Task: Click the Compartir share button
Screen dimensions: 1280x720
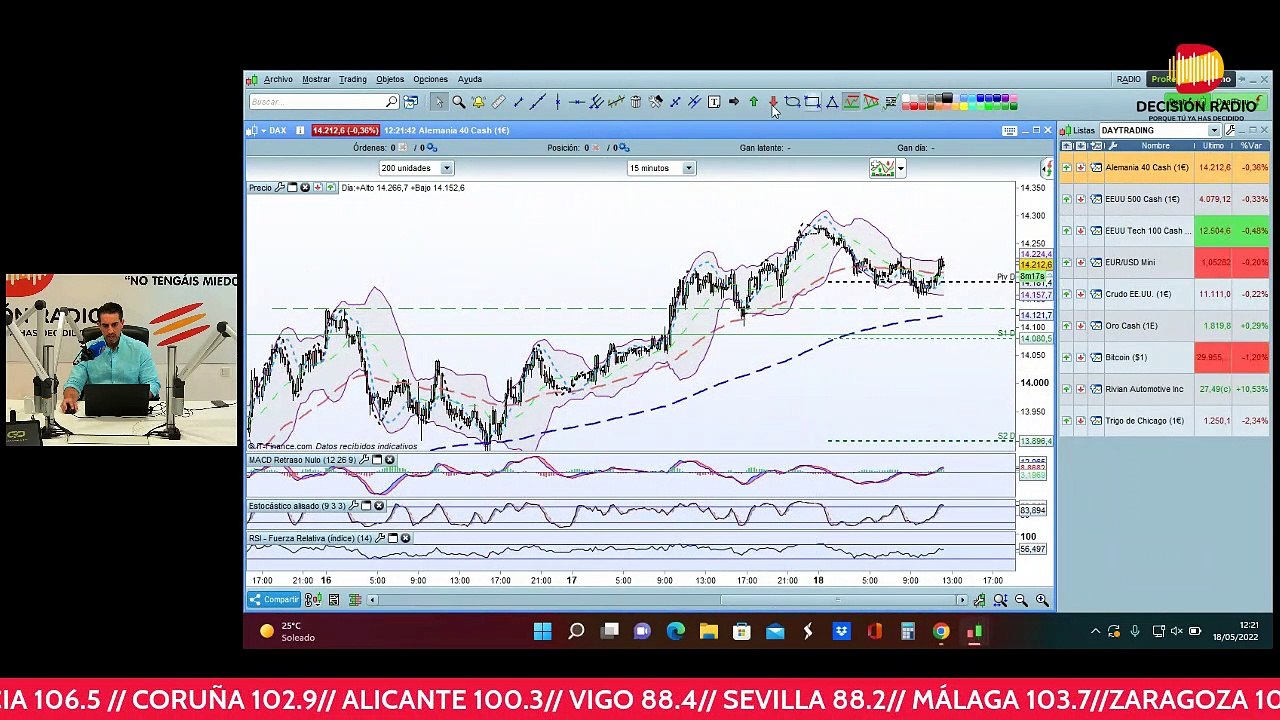Action: (x=274, y=600)
